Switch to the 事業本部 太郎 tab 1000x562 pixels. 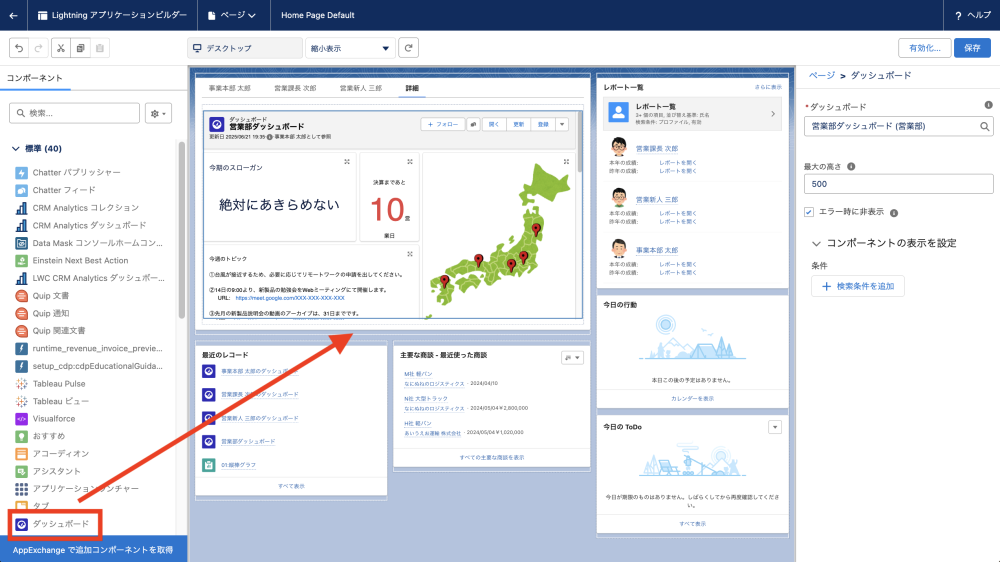230,88
